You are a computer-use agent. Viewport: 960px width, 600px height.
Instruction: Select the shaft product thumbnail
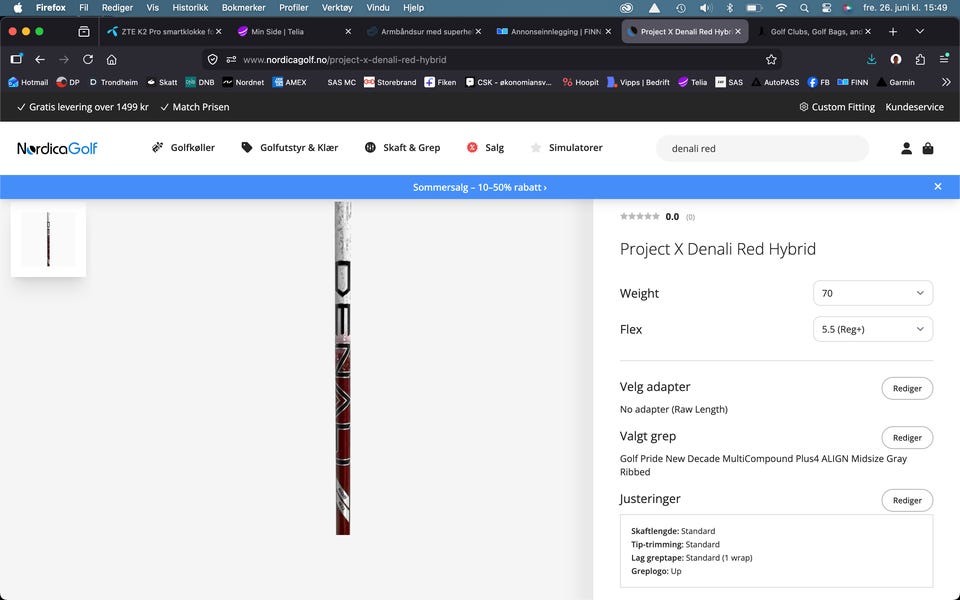pyautogui.click(x=48, y=239)
